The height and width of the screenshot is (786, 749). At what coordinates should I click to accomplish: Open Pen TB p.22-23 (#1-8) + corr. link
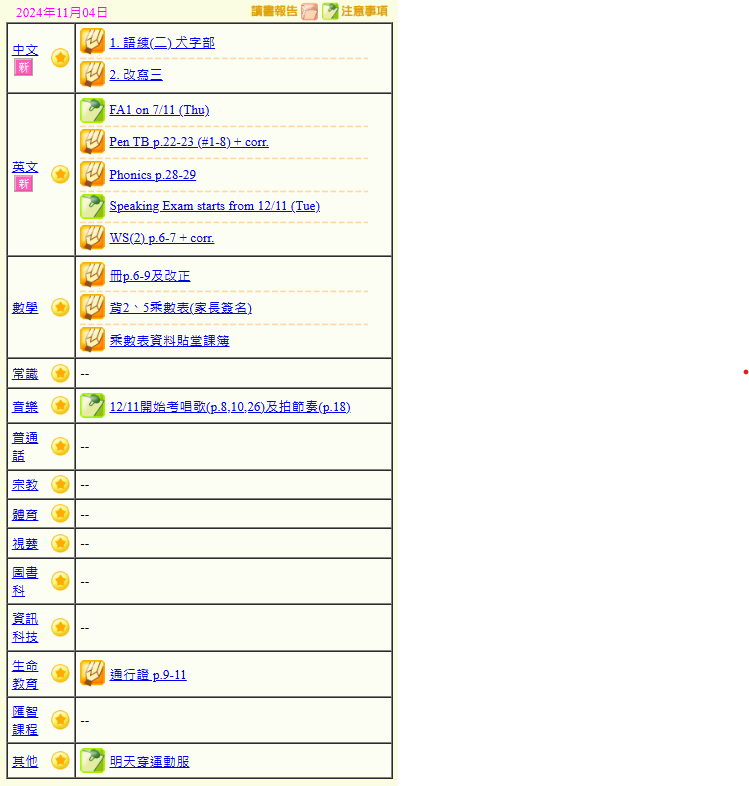point(189,142)
